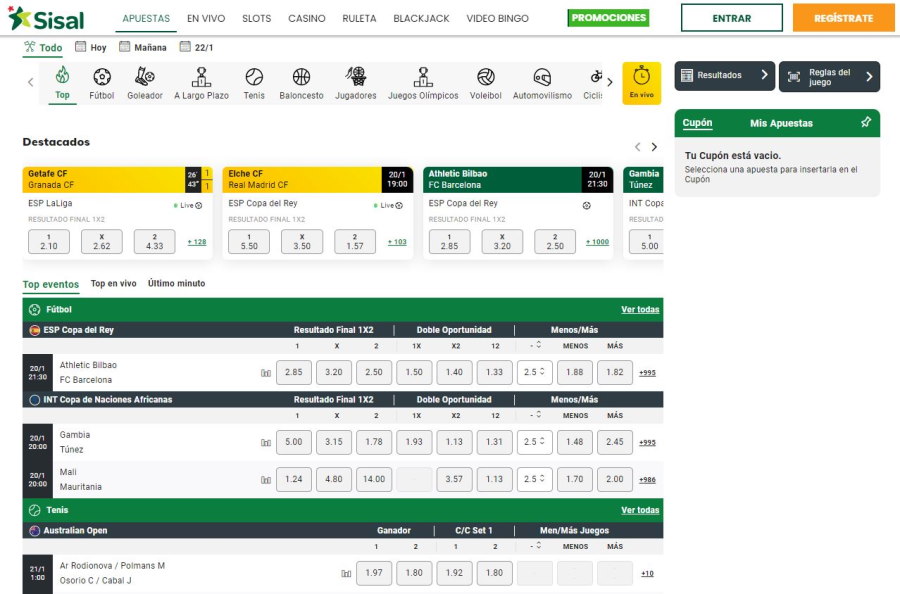This screenshot has height=594, width=900.
Task: Click the Sisal logo
Action: click(x=46, y=18)
